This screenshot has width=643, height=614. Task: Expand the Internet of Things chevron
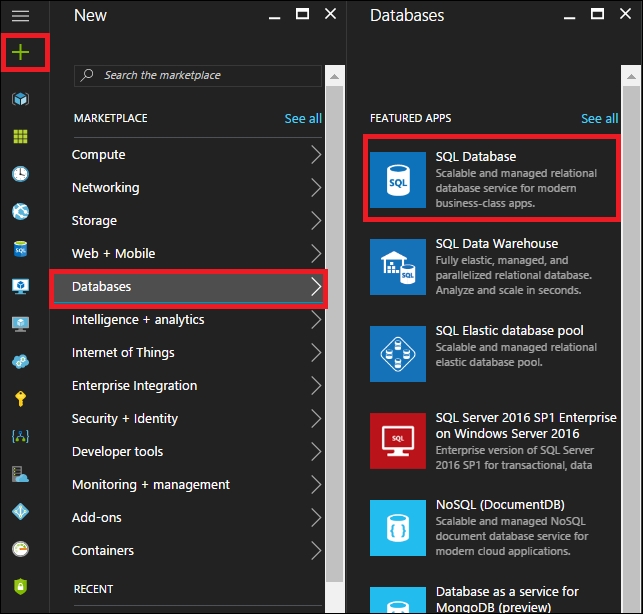[316, 352]
